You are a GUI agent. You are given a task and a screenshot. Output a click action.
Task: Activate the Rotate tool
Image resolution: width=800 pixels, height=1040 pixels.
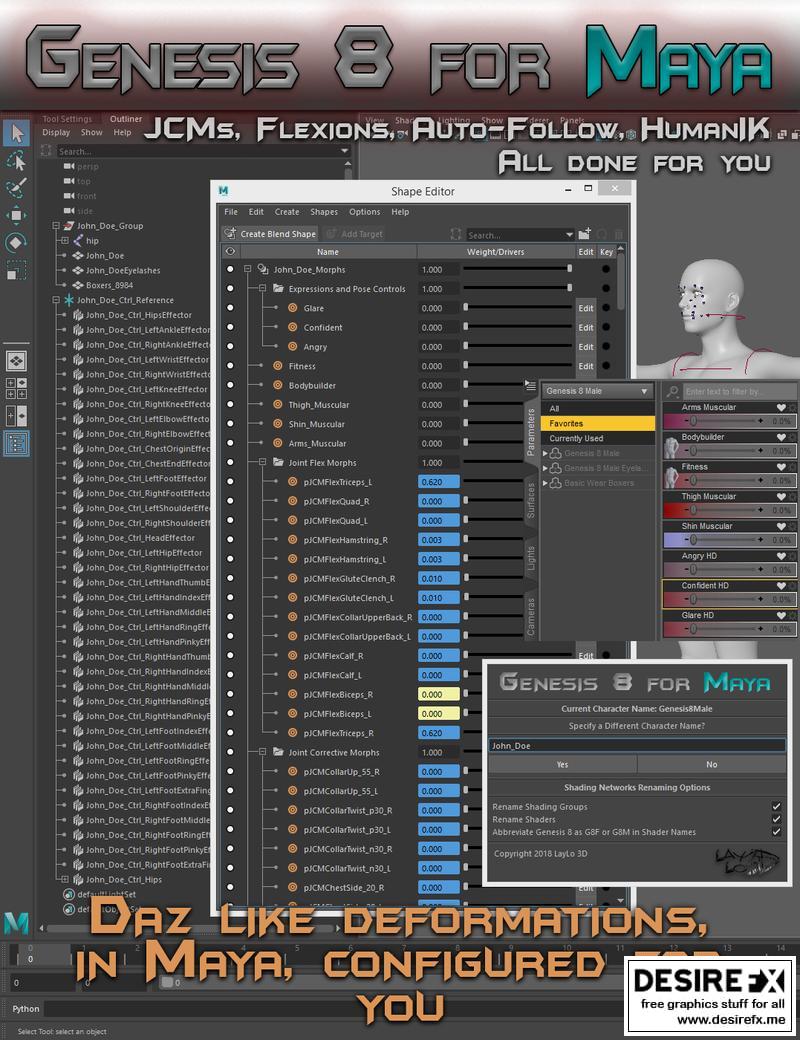(x=16, y=242)
